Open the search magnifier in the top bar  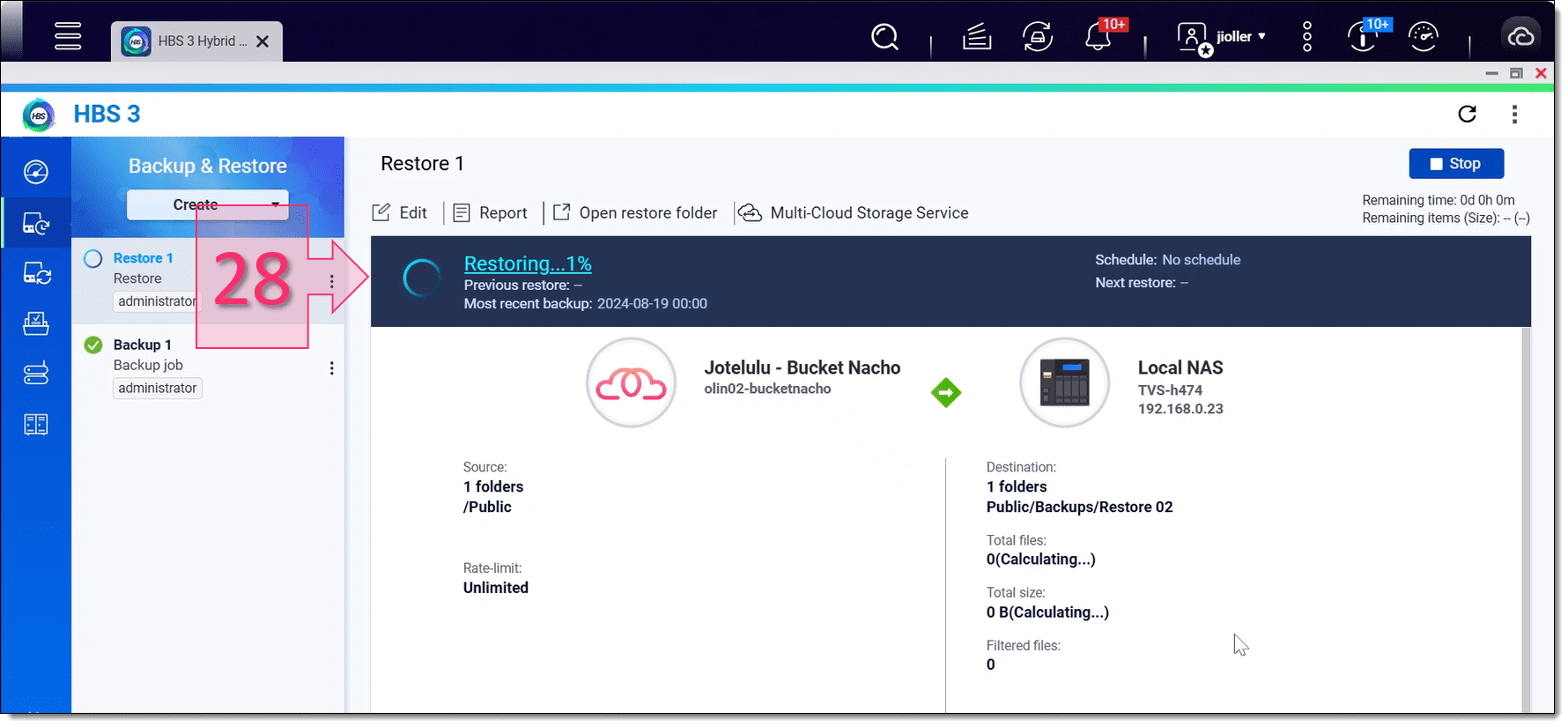[x=884, y=37]
